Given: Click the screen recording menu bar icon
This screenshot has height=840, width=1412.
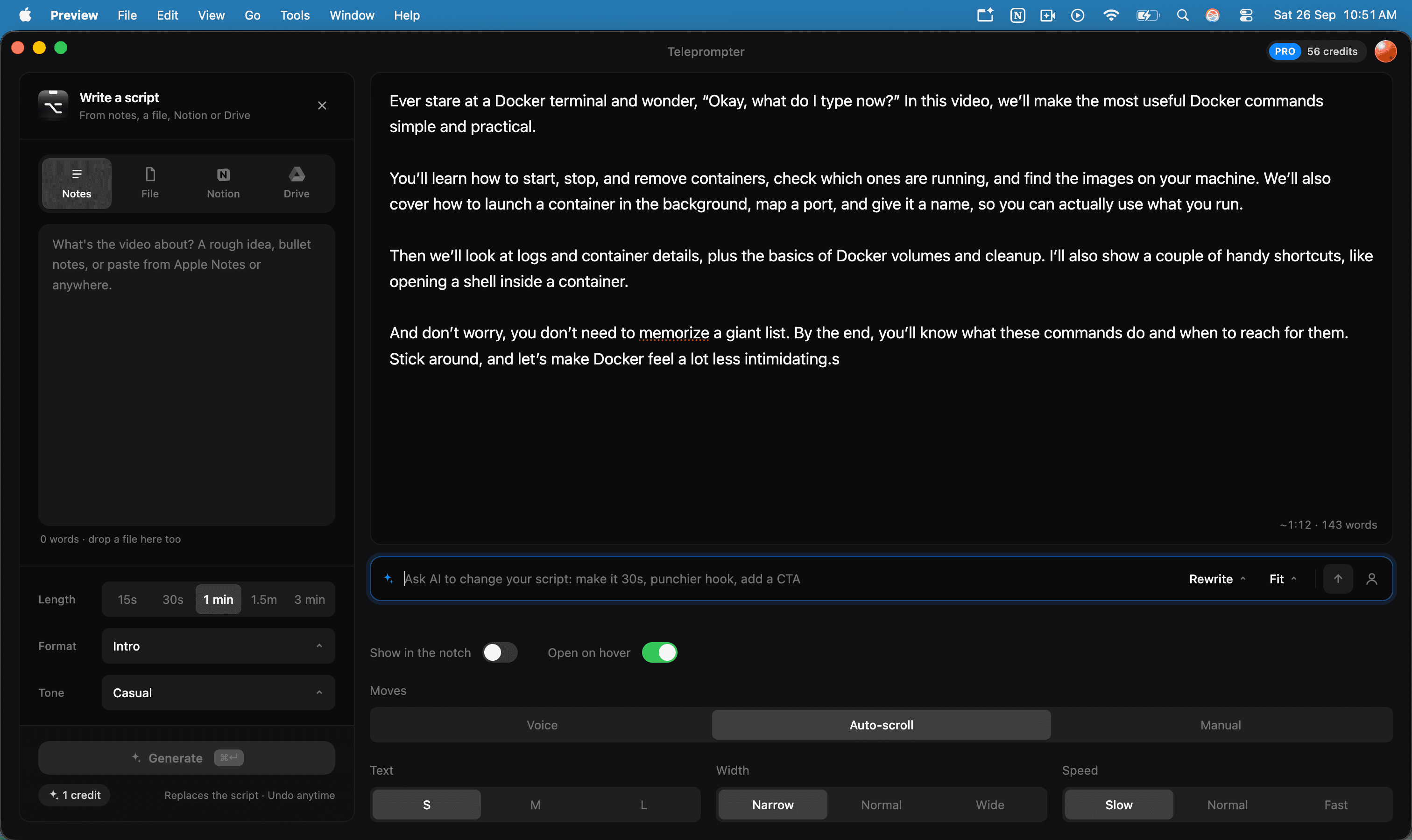Looking at the screenshot, I should pyautogui.click(x=1047, y=15).
